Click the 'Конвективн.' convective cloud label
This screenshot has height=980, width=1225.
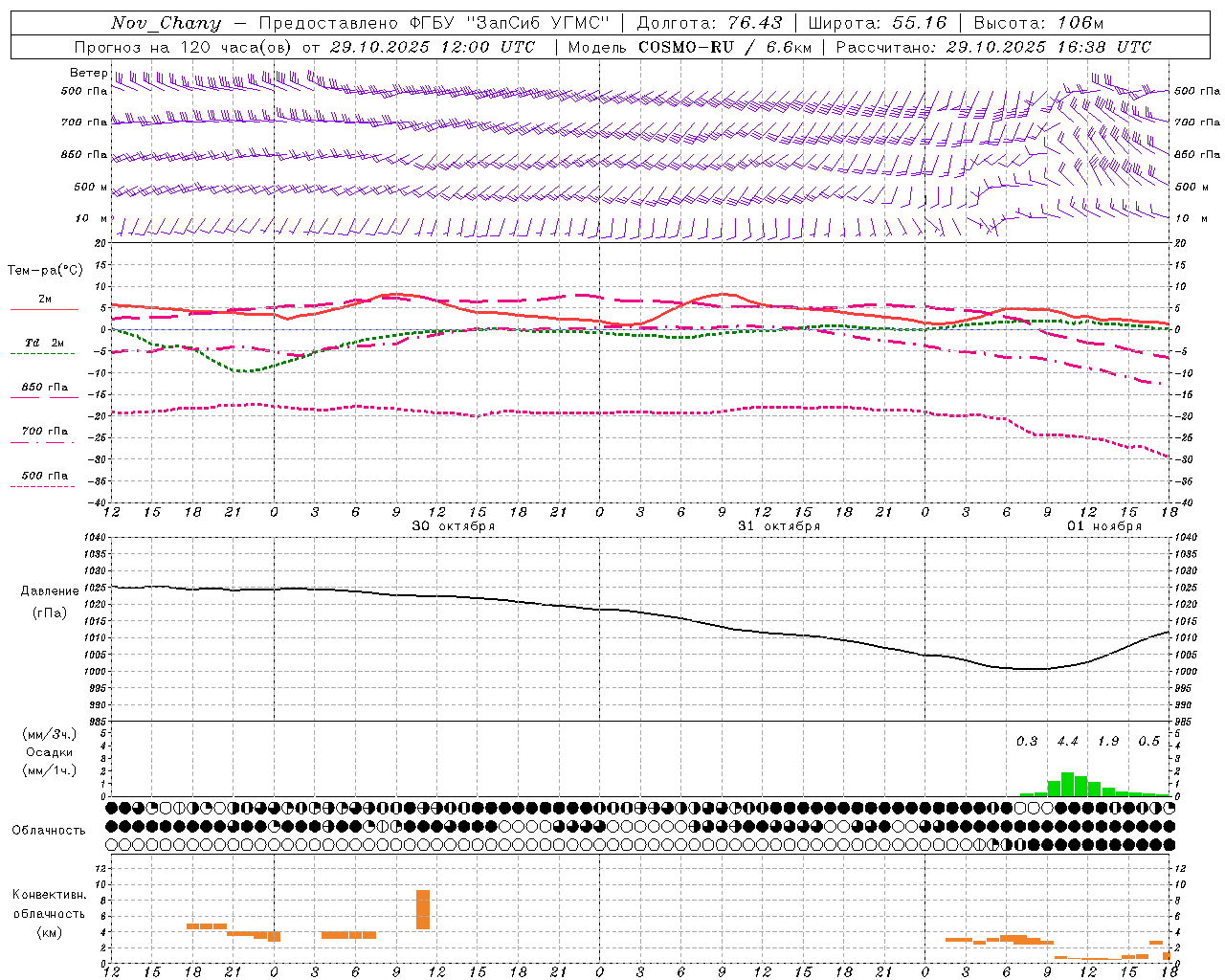(50, 895)
